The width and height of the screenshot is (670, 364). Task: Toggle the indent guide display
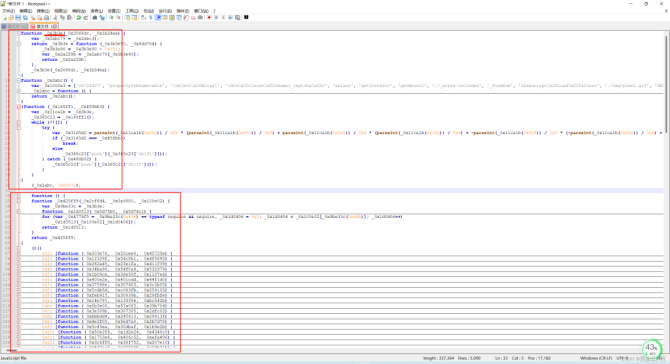point(158,18)
